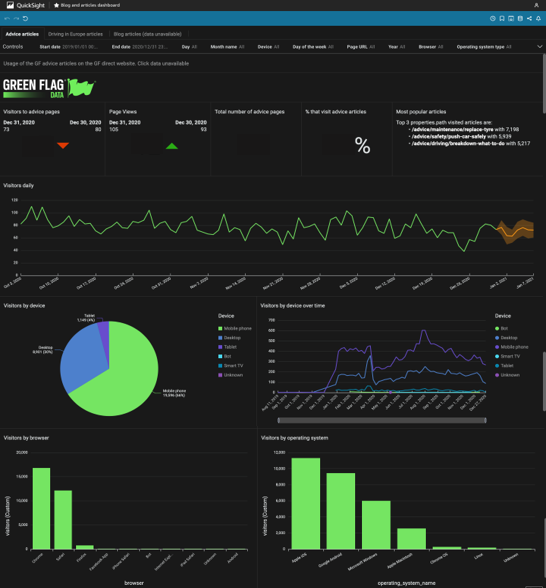546x588 pixels.
Task: Toggle Unknown in device over time legend
Action: 507,375
